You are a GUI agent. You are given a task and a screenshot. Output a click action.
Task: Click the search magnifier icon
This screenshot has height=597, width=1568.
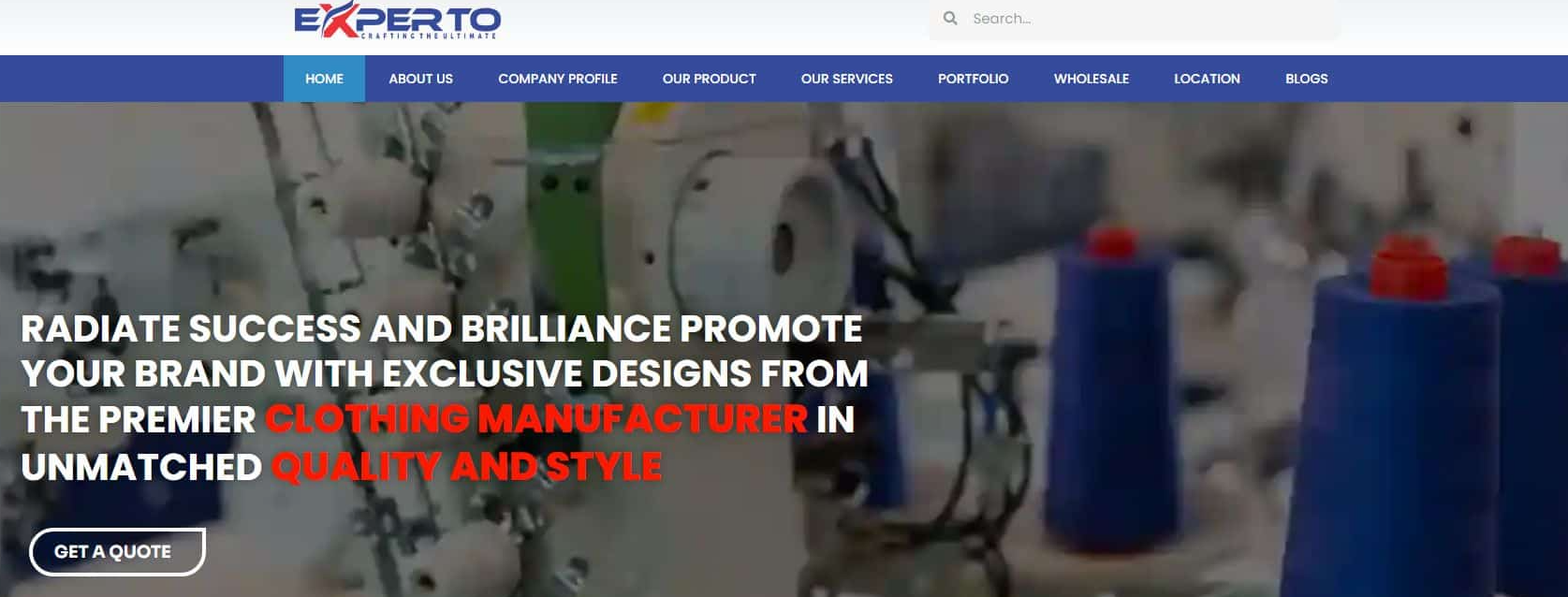950,19
